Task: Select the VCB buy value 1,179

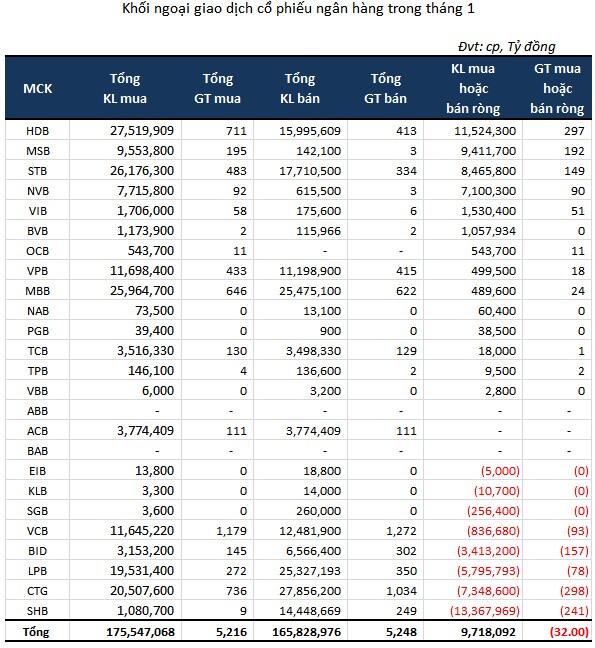Action: (231, 531)
